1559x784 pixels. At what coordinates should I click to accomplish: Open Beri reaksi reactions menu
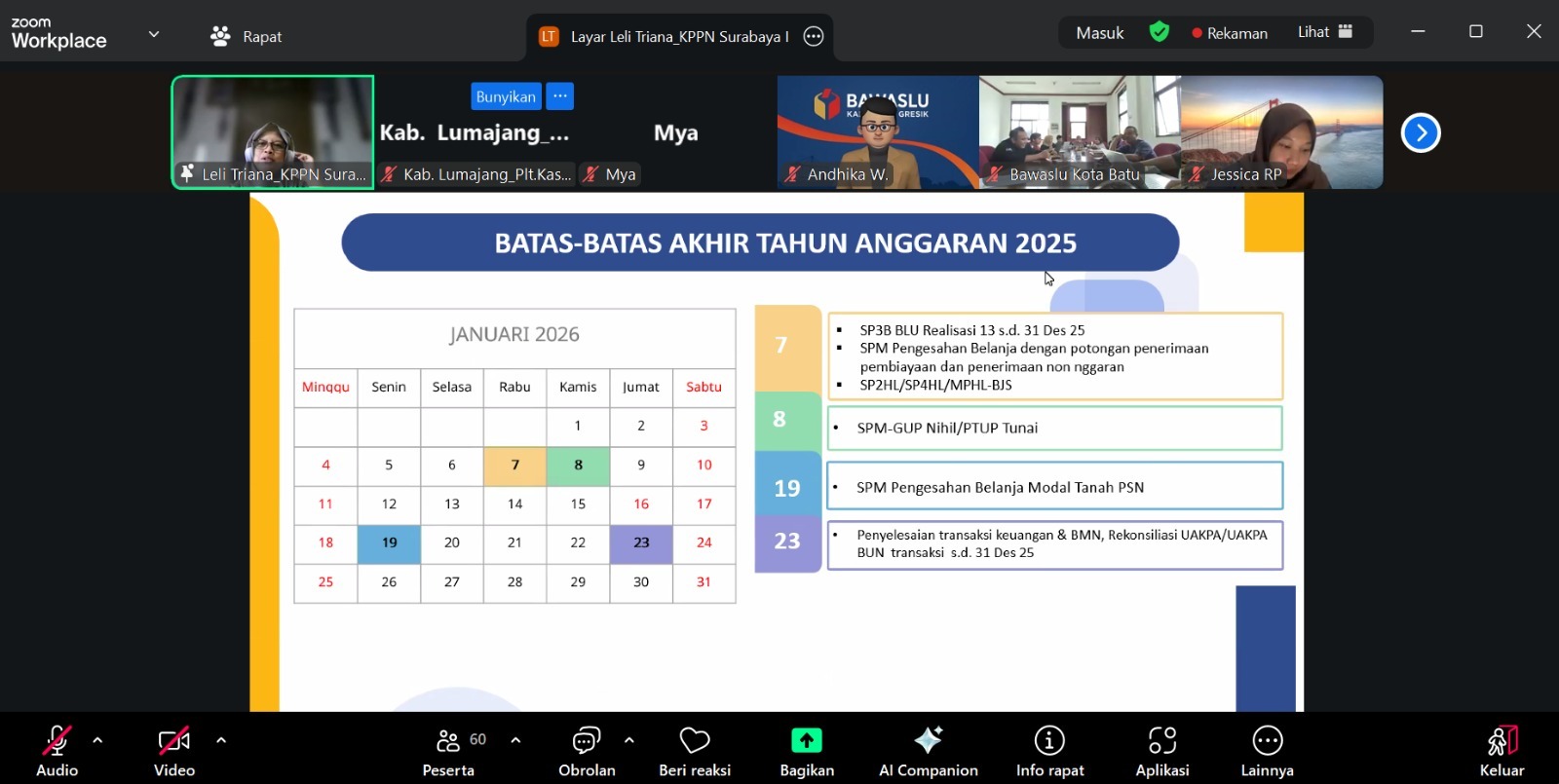pos(695,752)
